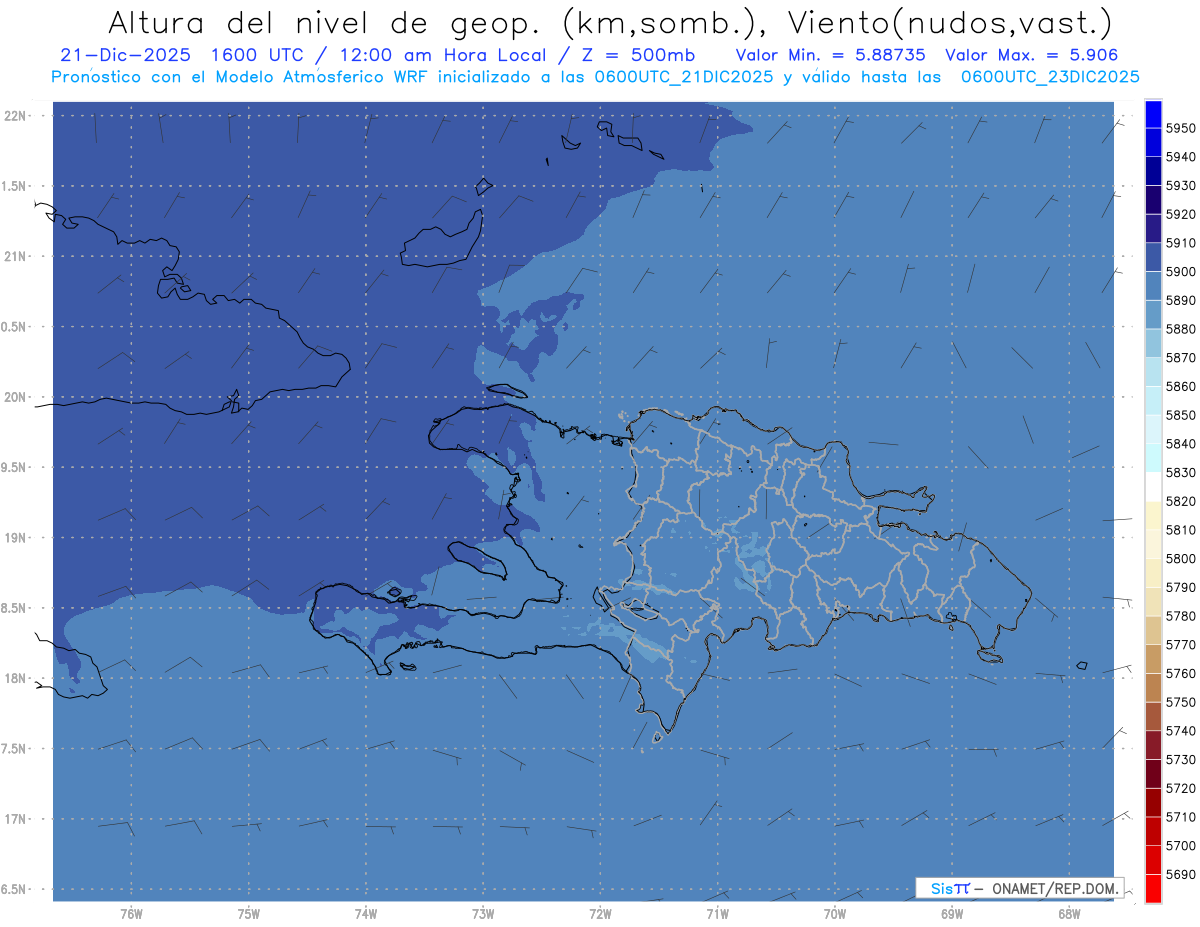Pick the color swatch between 5890 and 5900
Image resolution: width=1200 pixels, height=927 pixels.
click(1152, 286)
